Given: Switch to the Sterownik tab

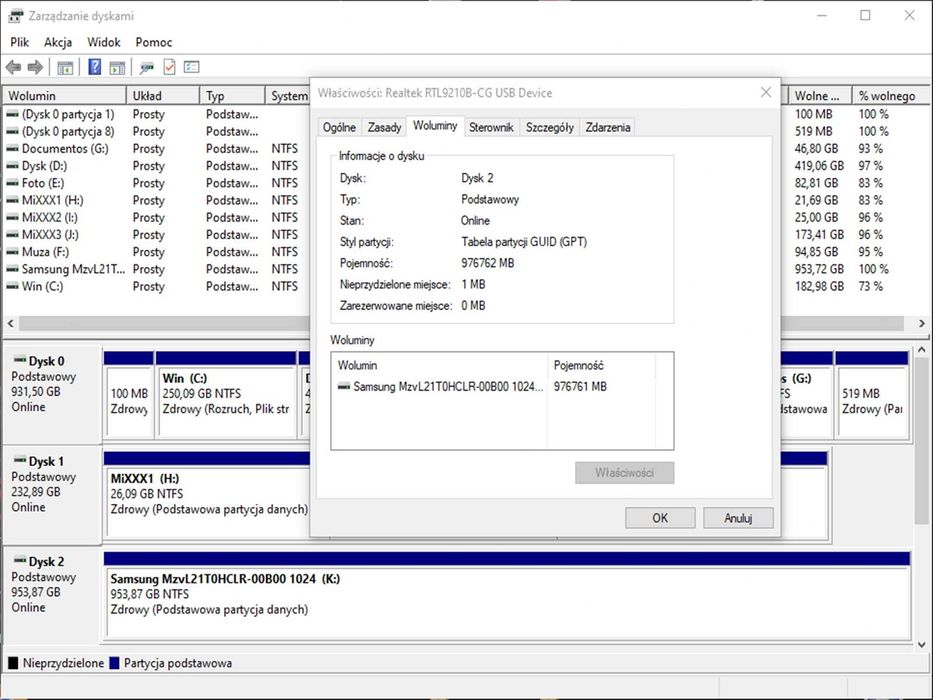Looking at the screenshot, I should 491,127.
